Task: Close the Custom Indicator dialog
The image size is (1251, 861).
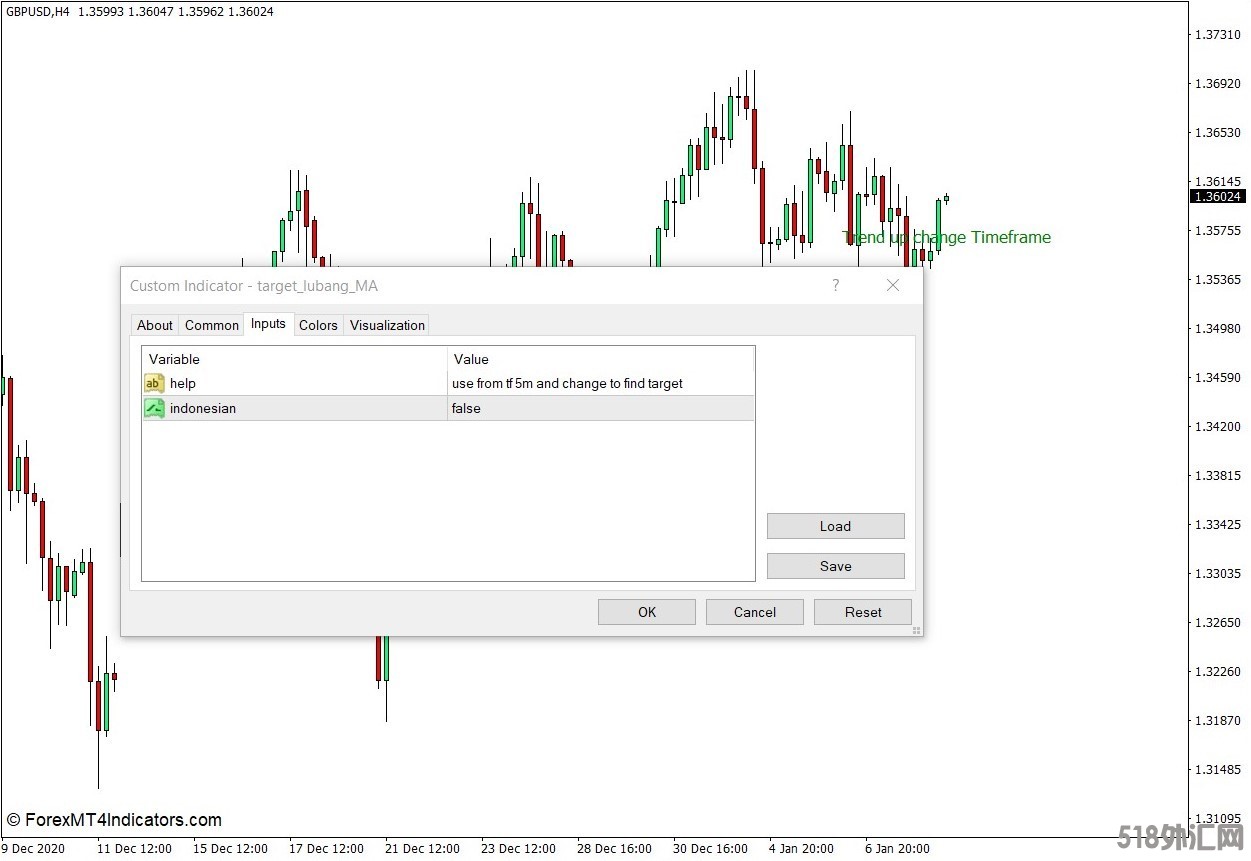Action: coord(893,286)
